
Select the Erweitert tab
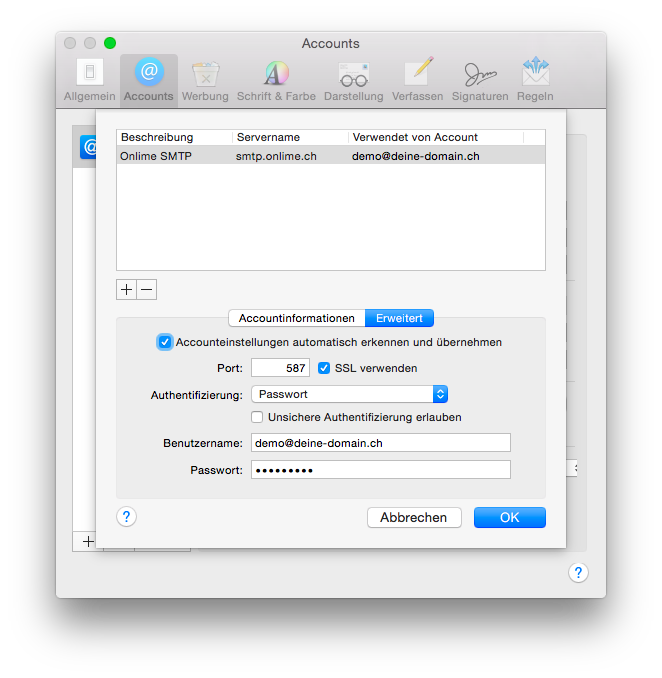[x=399, y=318]
